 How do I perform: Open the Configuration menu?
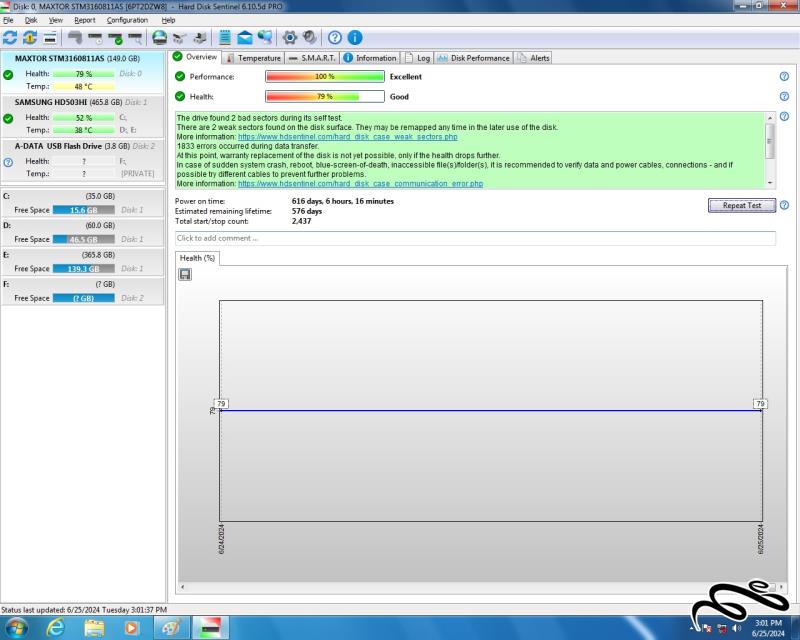point(127,20)
